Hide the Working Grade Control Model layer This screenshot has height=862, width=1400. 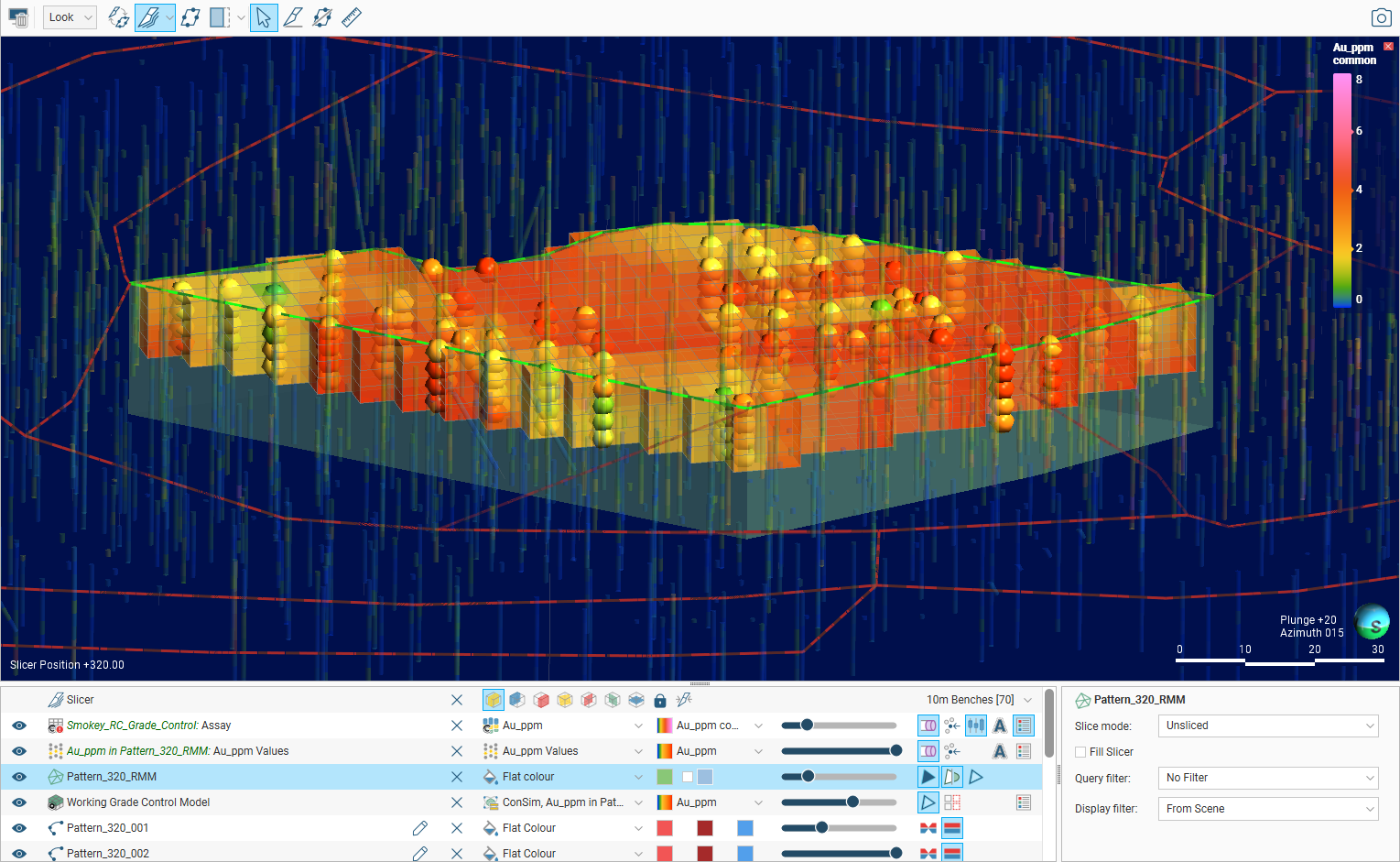(x=19, y=802)
